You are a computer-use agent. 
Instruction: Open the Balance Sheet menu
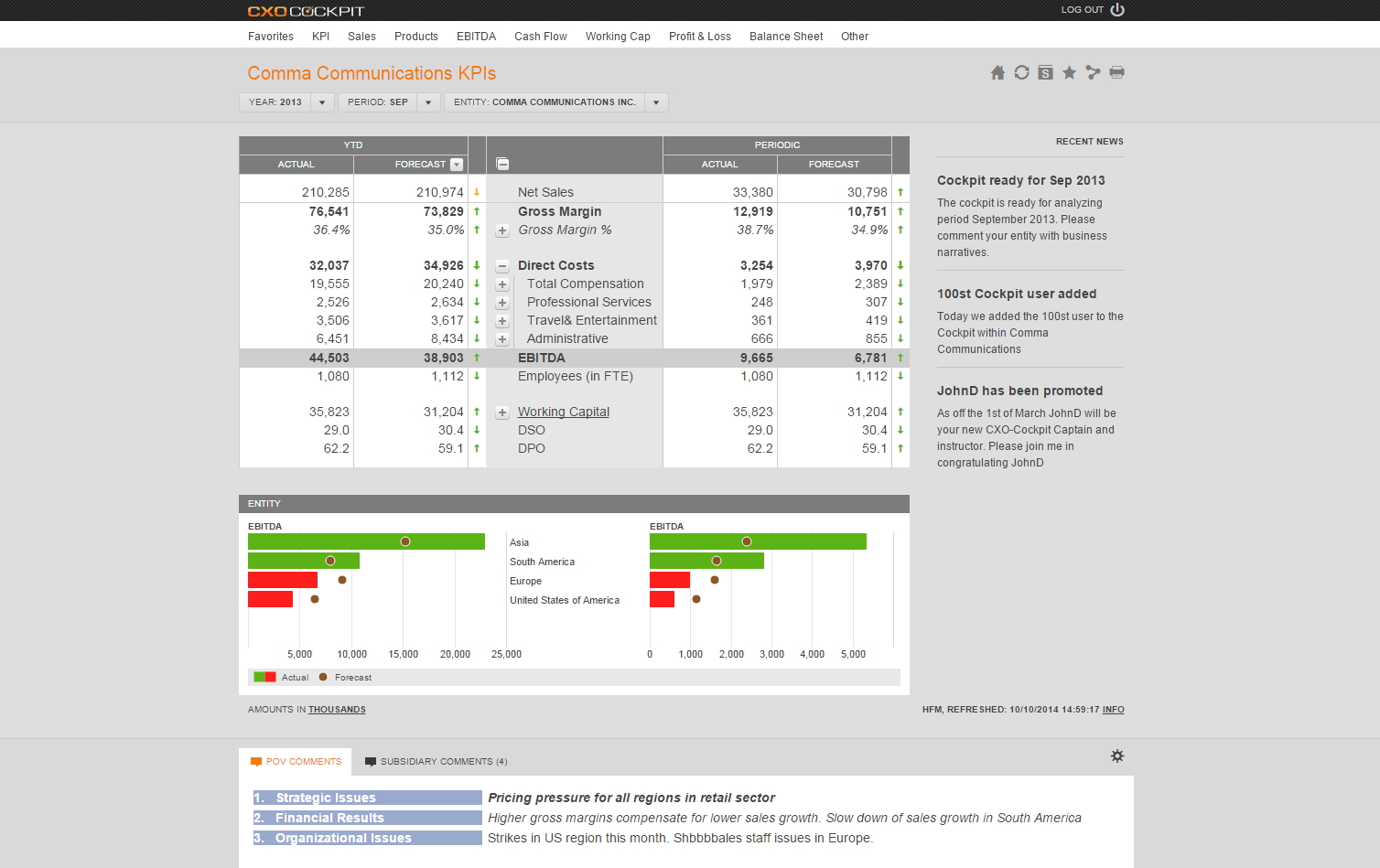click(x=786, y=37)
